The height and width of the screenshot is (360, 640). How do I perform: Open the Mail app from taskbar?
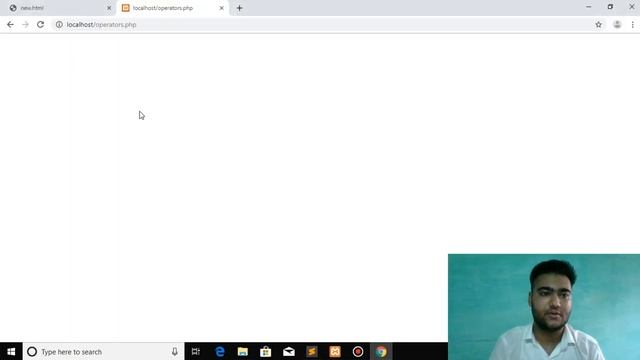coord(289,351)
